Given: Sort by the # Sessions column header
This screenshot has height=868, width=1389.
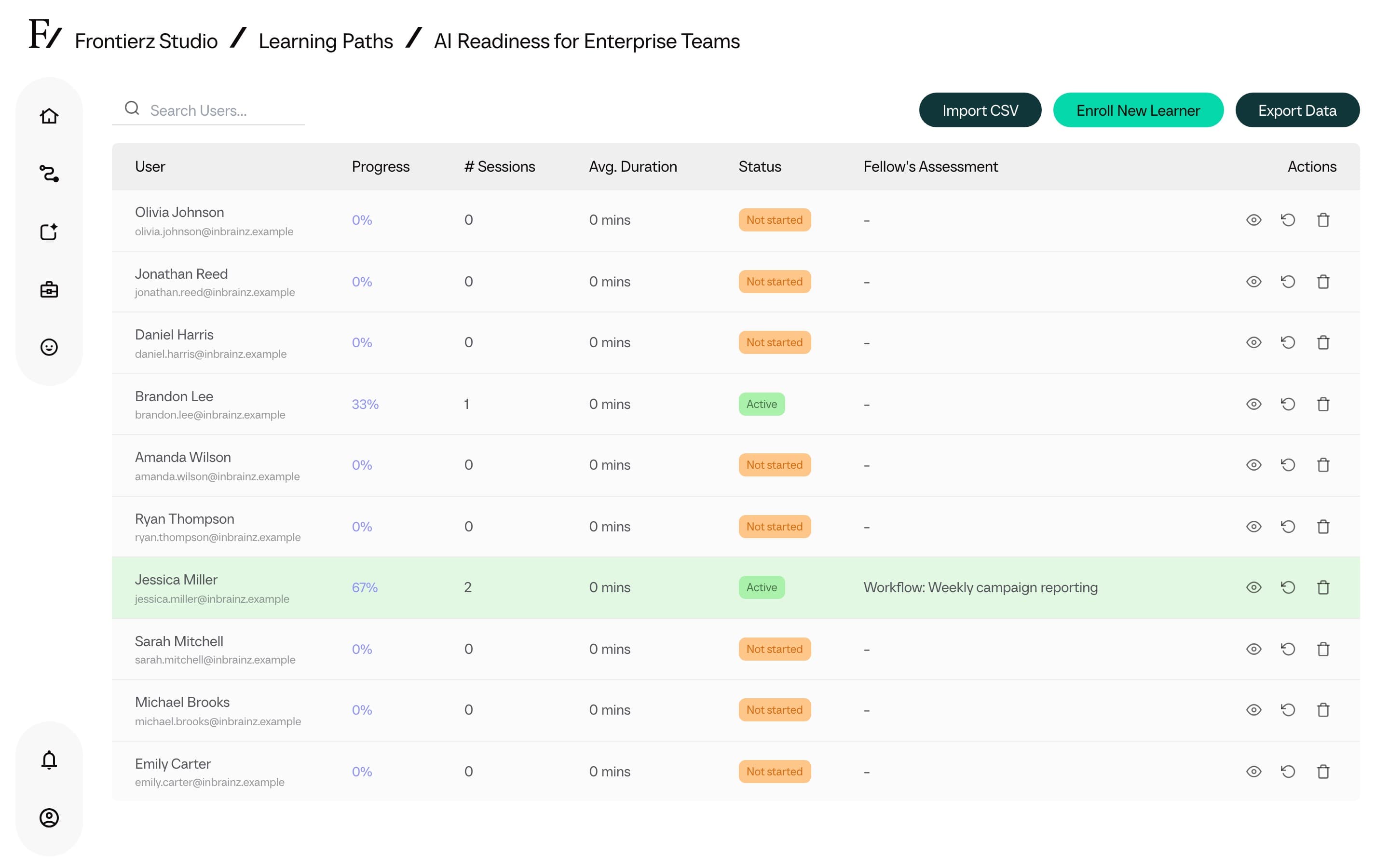Looking at the screenshot, I should (x=499, y=166).
